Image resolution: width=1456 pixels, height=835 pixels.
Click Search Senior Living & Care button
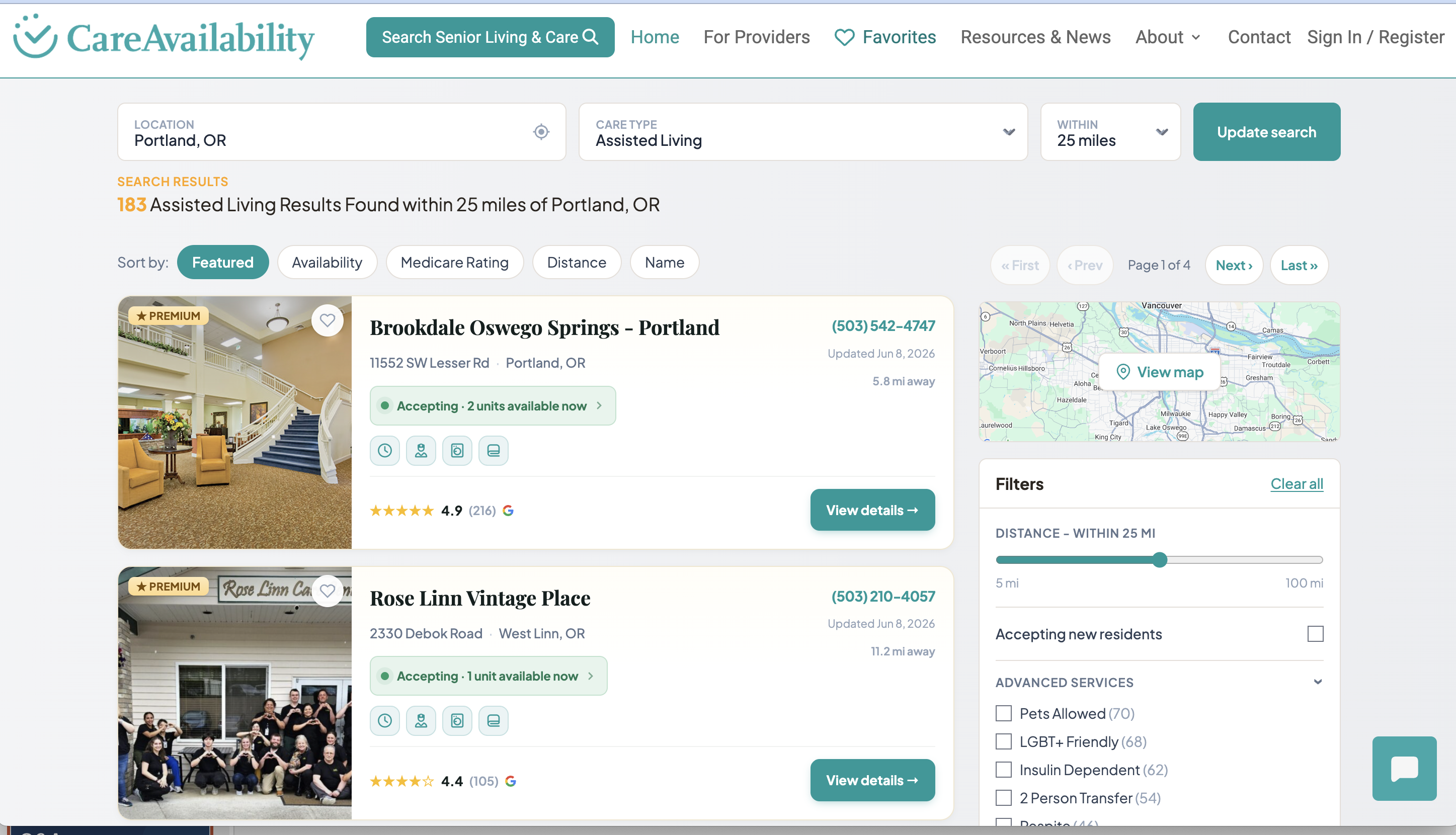click(491, 37)
